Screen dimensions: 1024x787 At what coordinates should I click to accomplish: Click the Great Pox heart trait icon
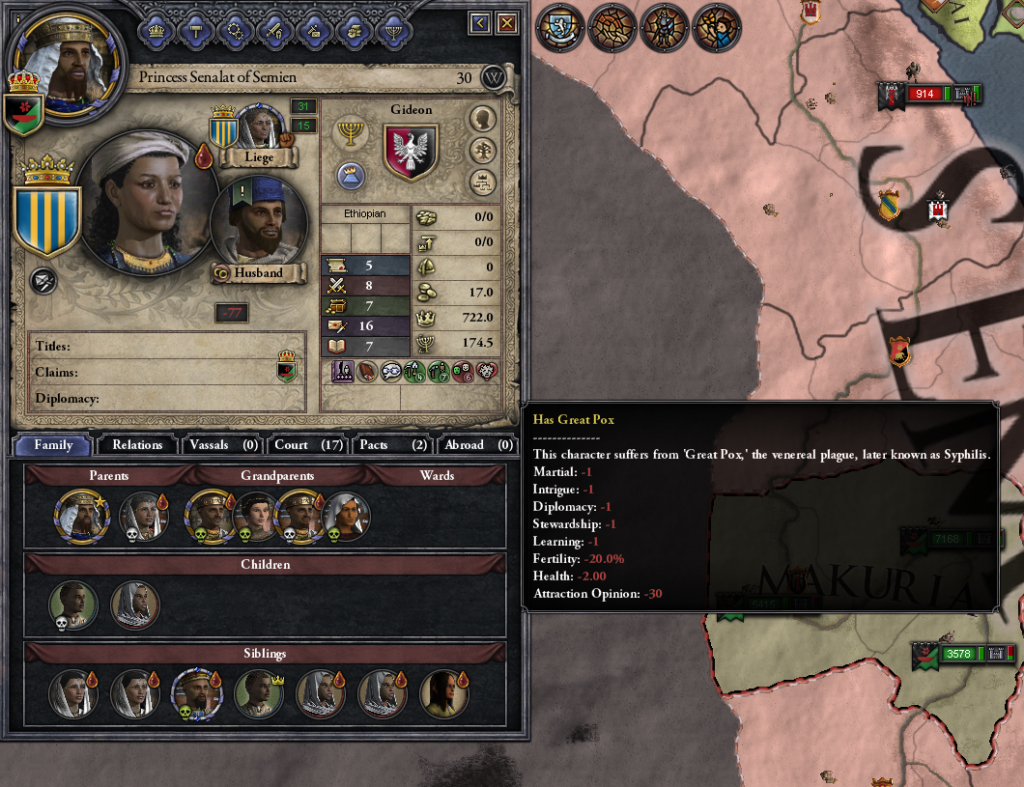487,372
